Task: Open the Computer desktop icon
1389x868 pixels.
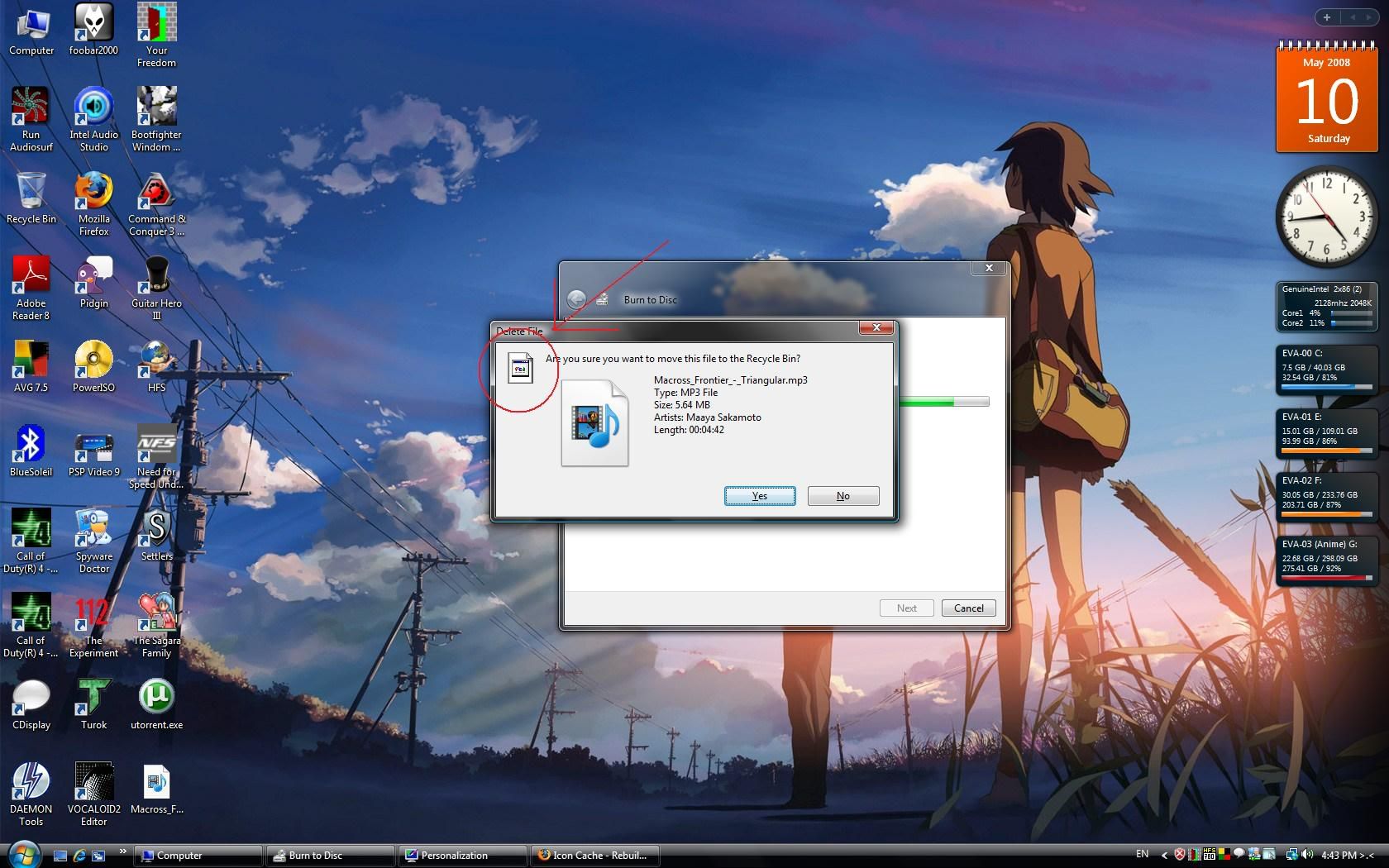Action: pos(31,31)
